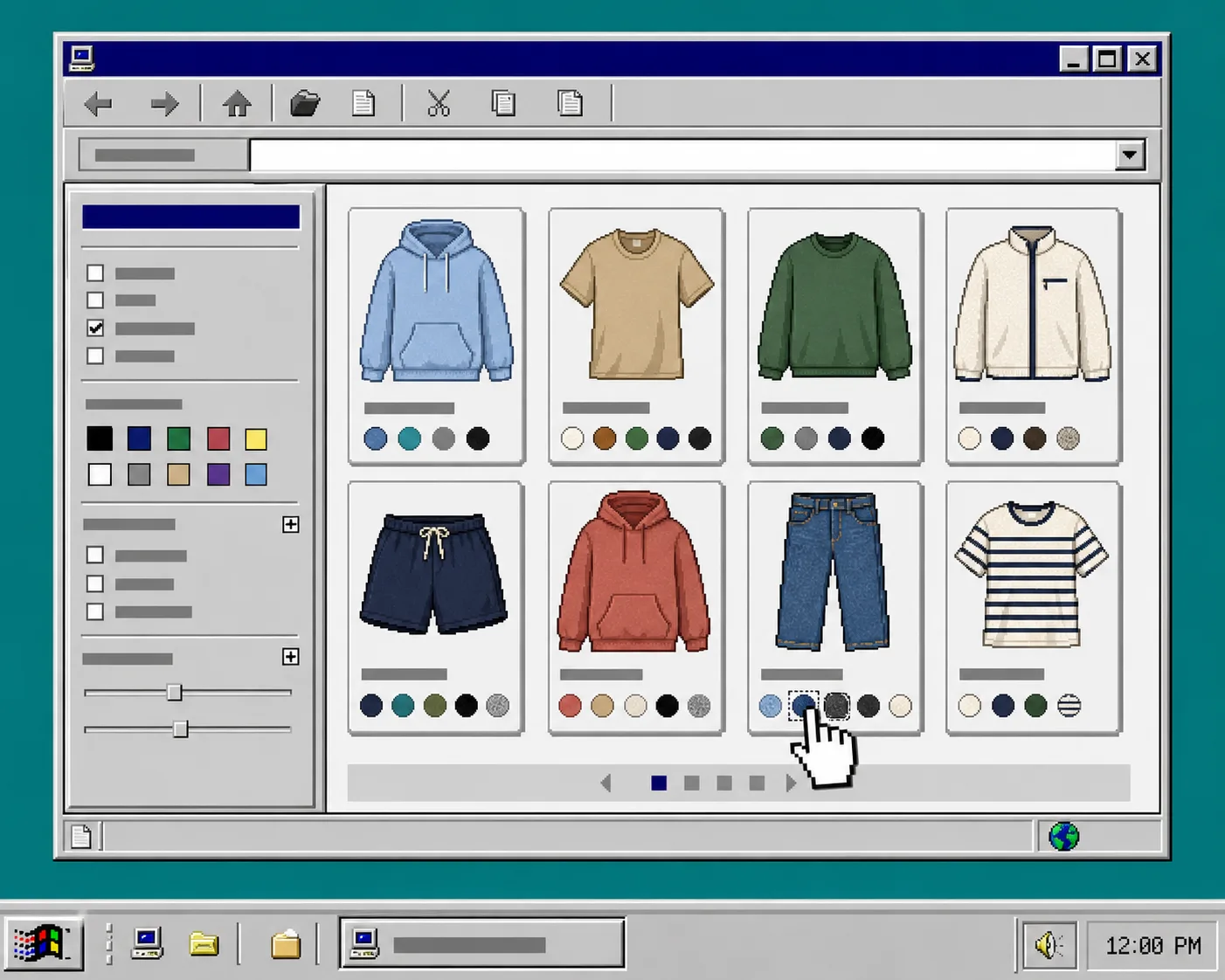Open the green sweatshirt product card

click(834, 336)
